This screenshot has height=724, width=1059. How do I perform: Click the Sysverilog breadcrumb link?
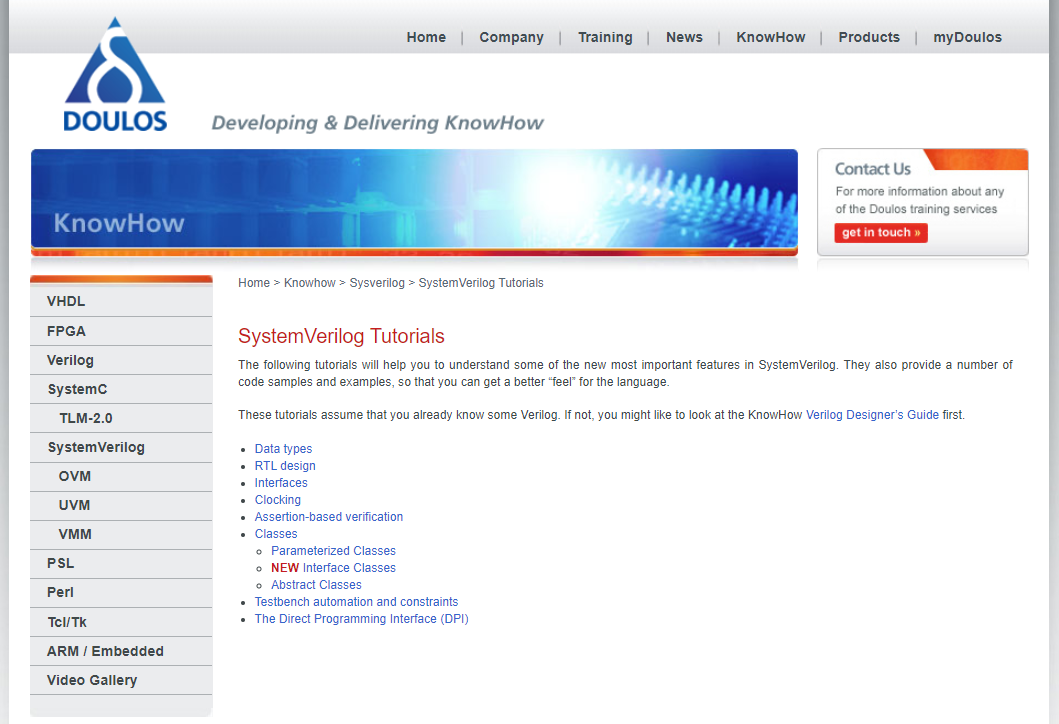[377, 283]
